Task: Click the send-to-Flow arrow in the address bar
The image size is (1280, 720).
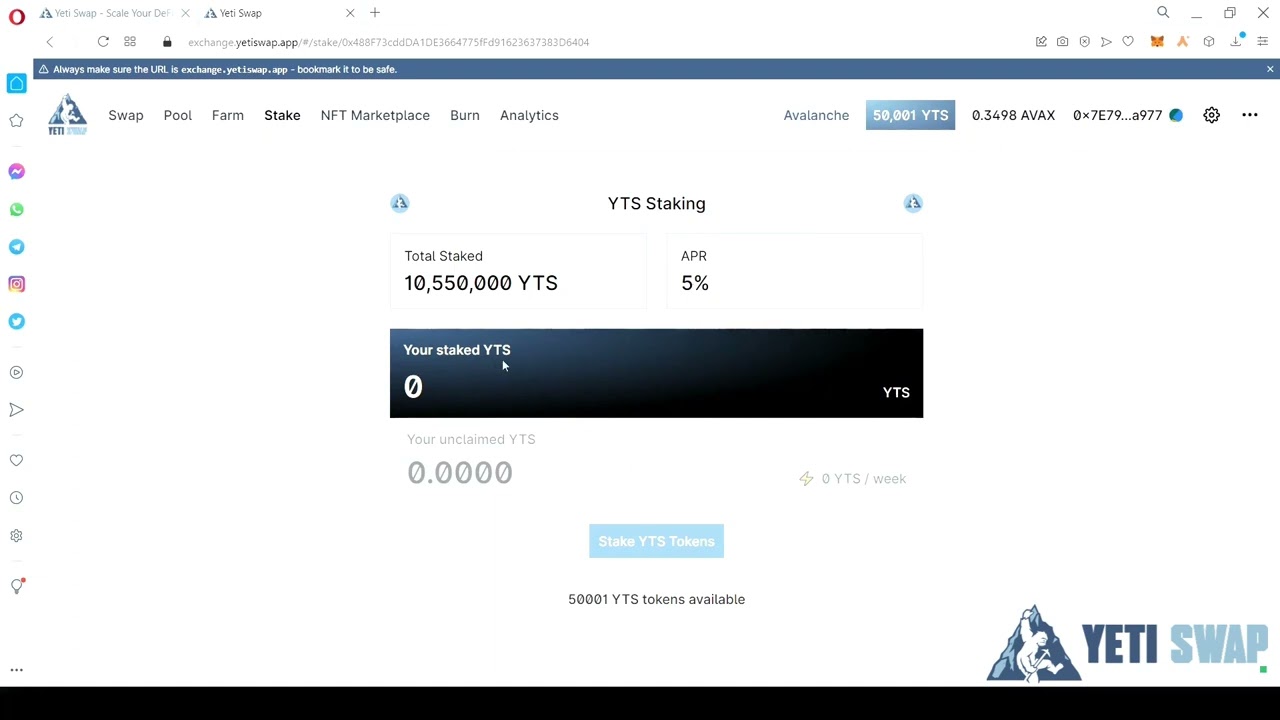Action: click(x=1106, y=42)
